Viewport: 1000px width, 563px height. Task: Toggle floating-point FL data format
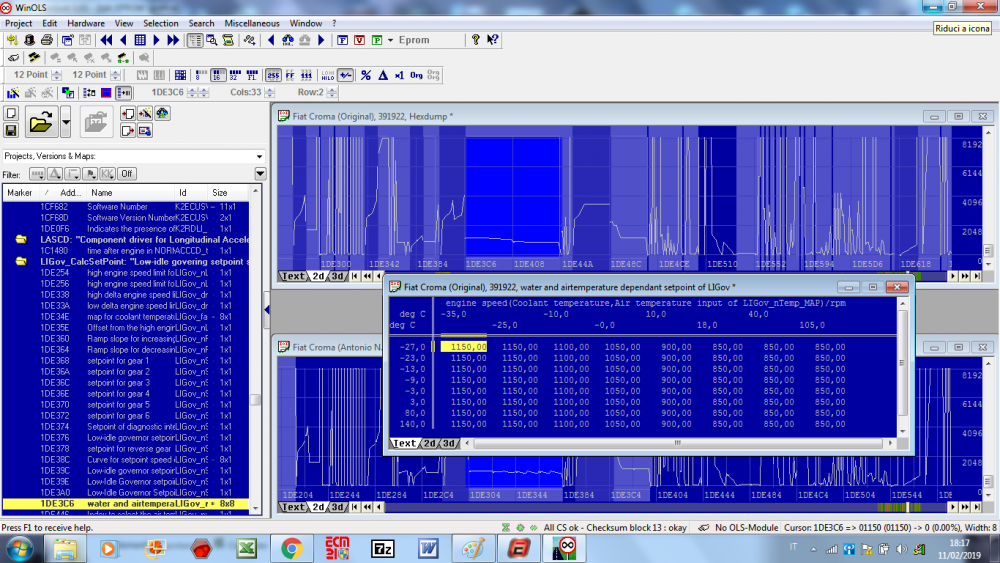[x=252, y=75]
